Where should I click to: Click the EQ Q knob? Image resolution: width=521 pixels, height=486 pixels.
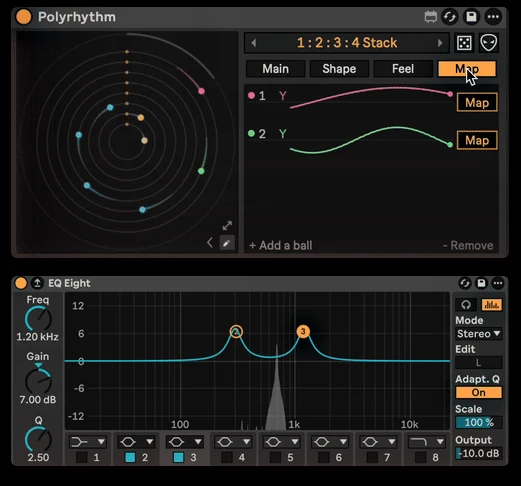point(38,439)
